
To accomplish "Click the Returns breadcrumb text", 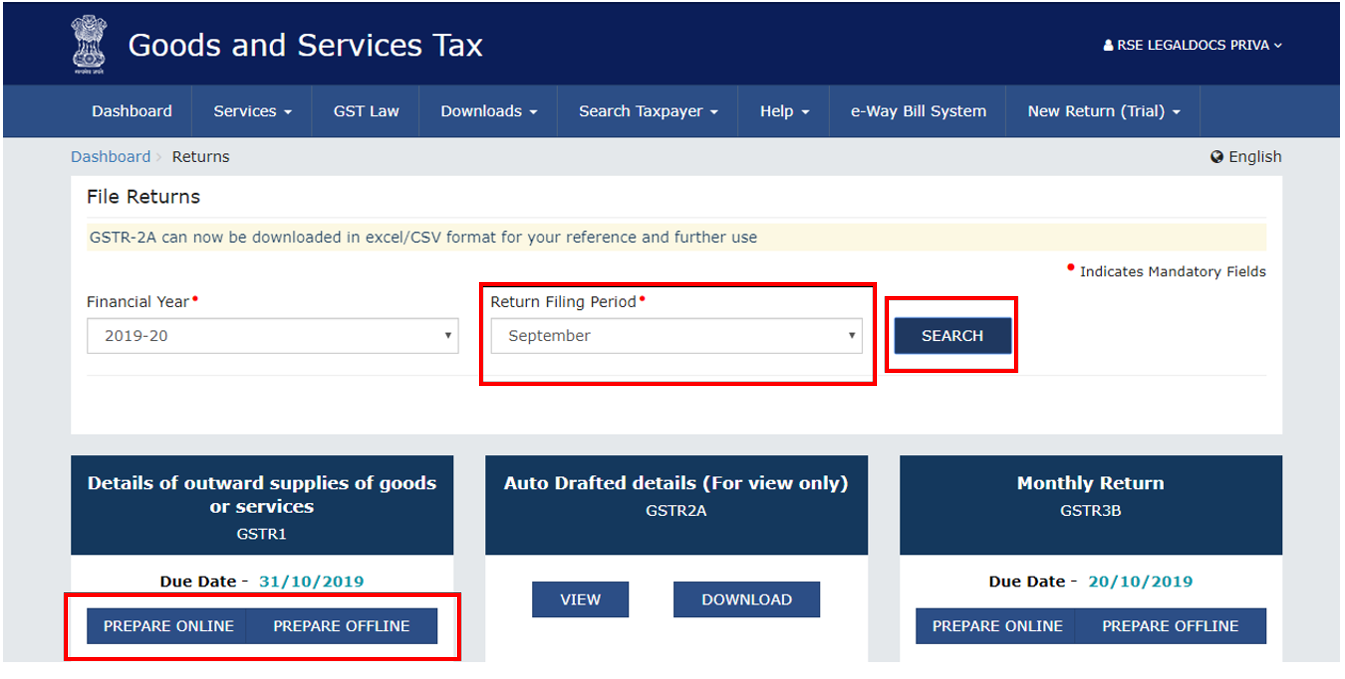I will click(201, 157).
